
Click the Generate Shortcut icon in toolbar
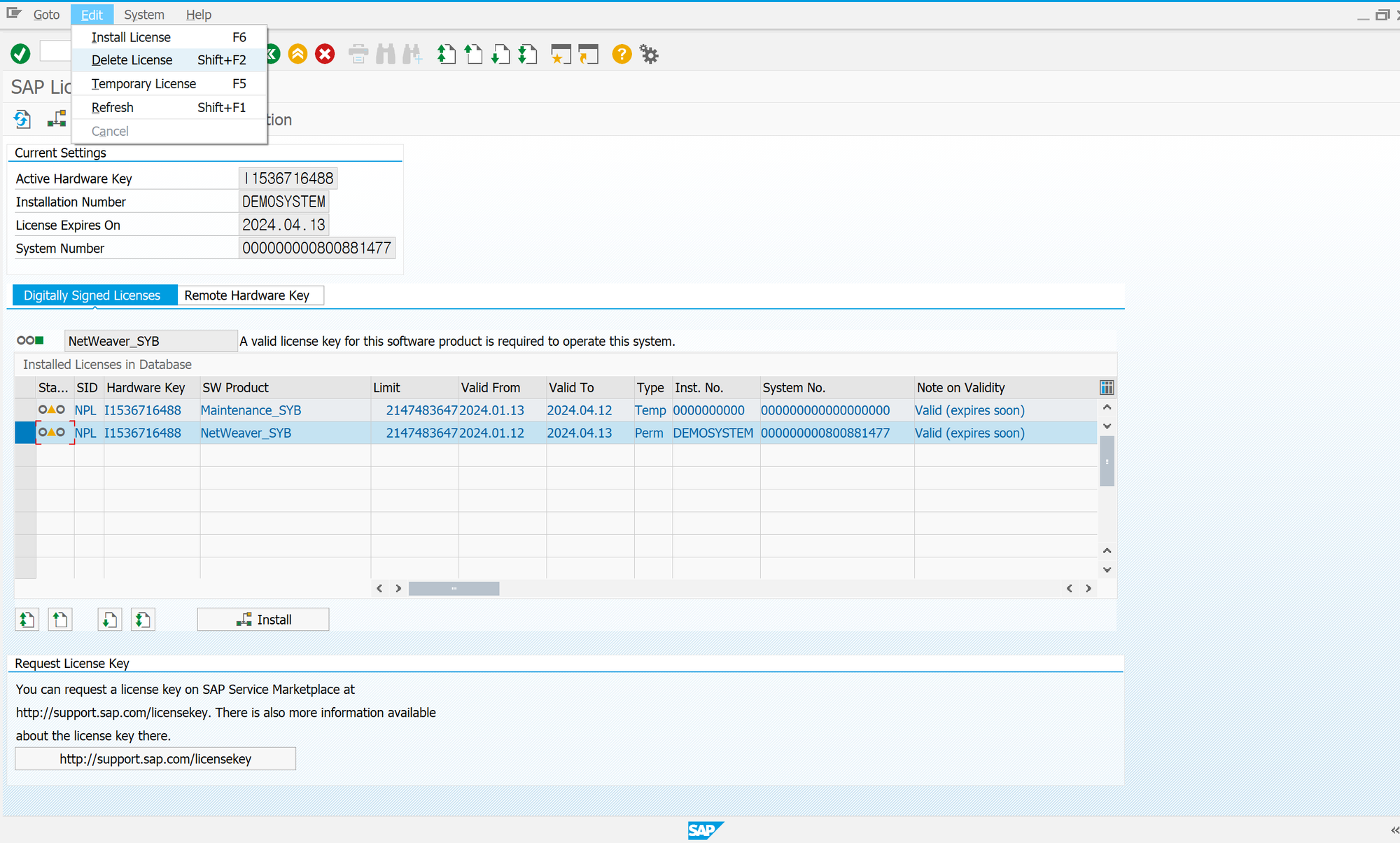[588, 54]
